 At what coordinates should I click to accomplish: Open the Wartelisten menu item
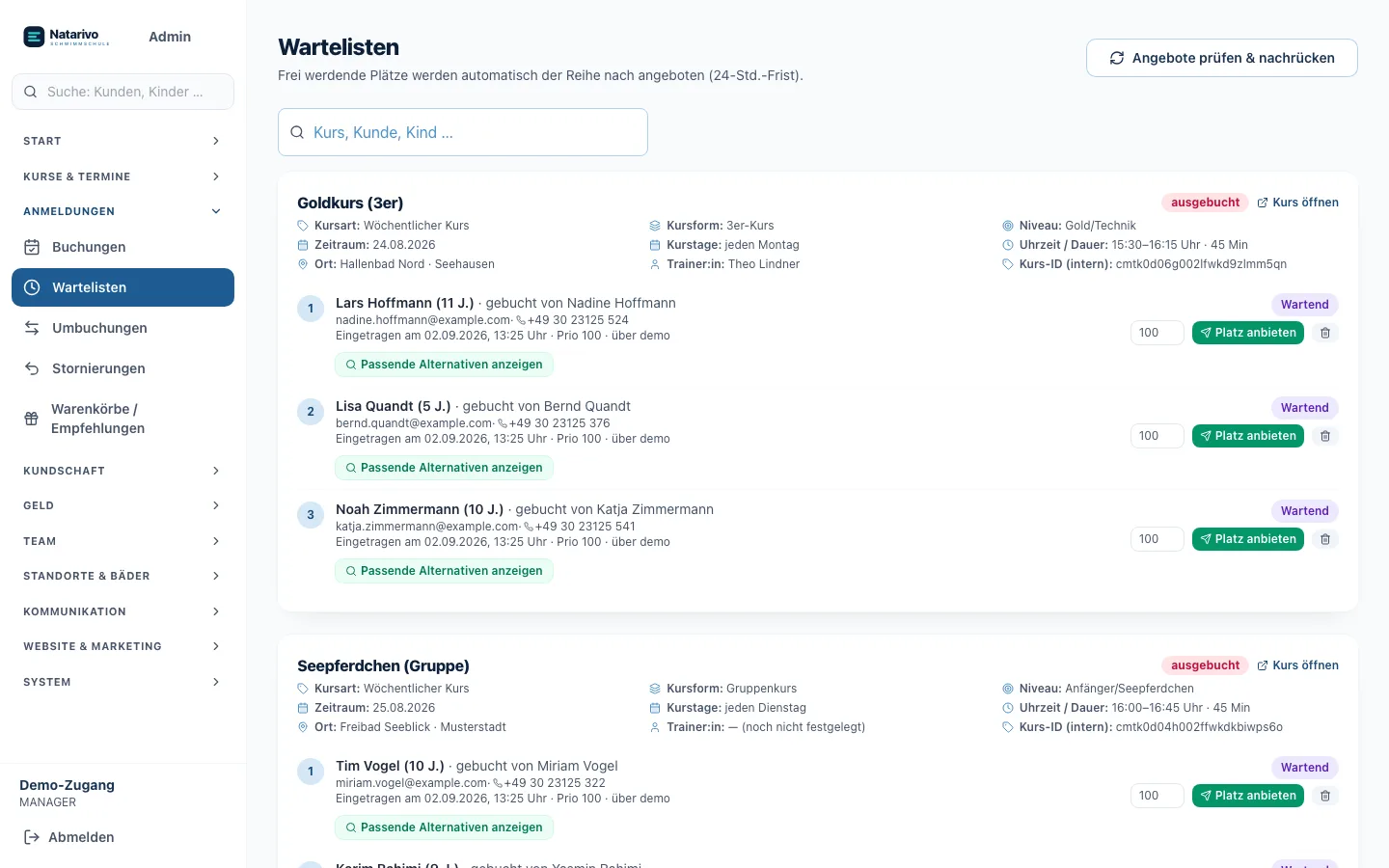(x=123, y=287)
